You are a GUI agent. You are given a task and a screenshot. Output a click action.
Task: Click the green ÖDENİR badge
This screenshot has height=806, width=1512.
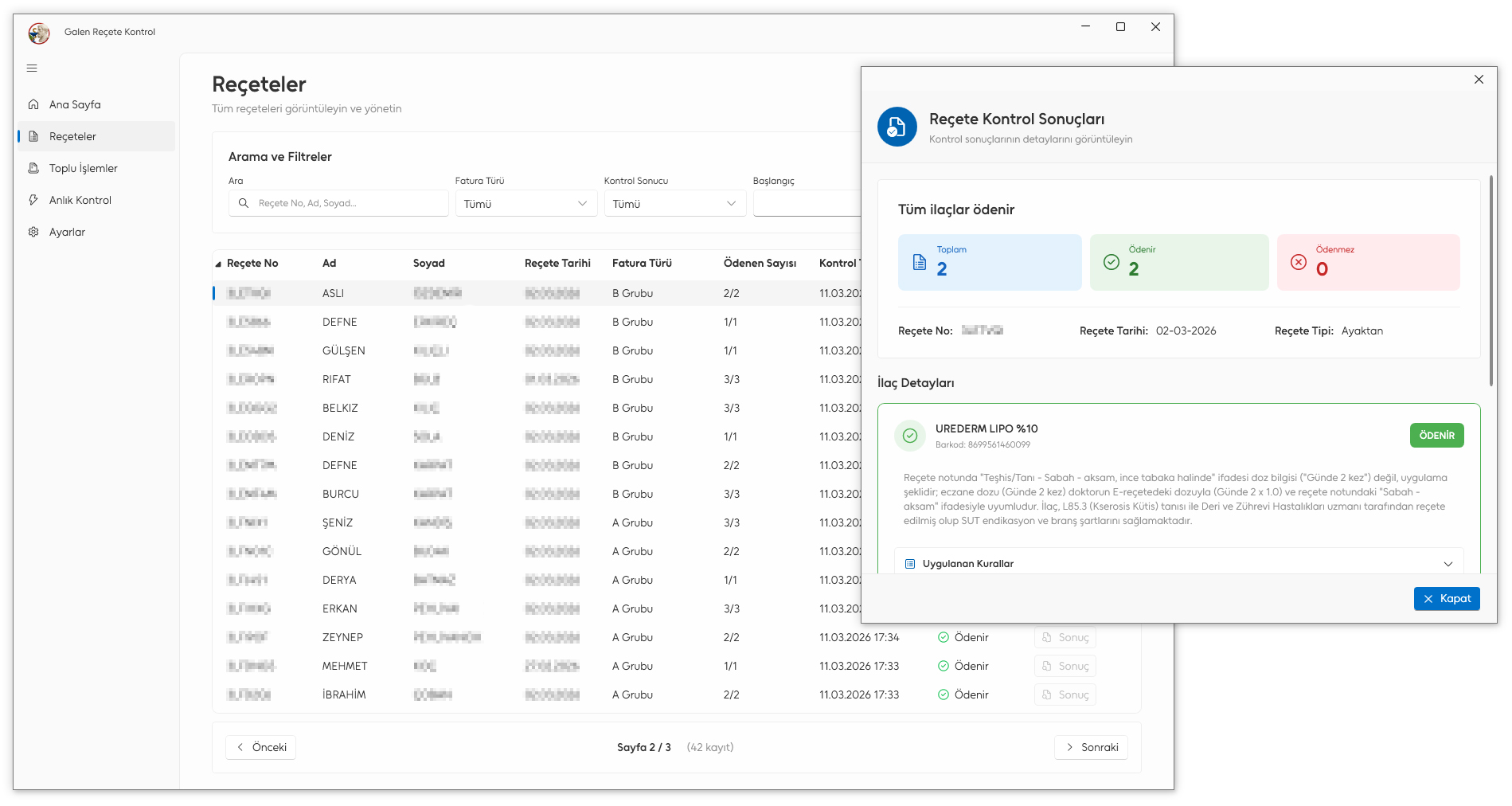click(1437, 436)
